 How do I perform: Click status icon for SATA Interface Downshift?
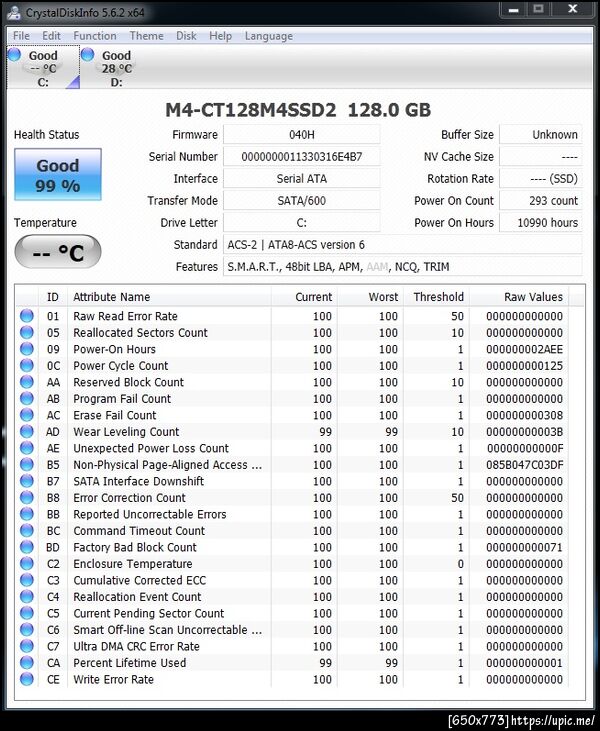tap(27, 481)
